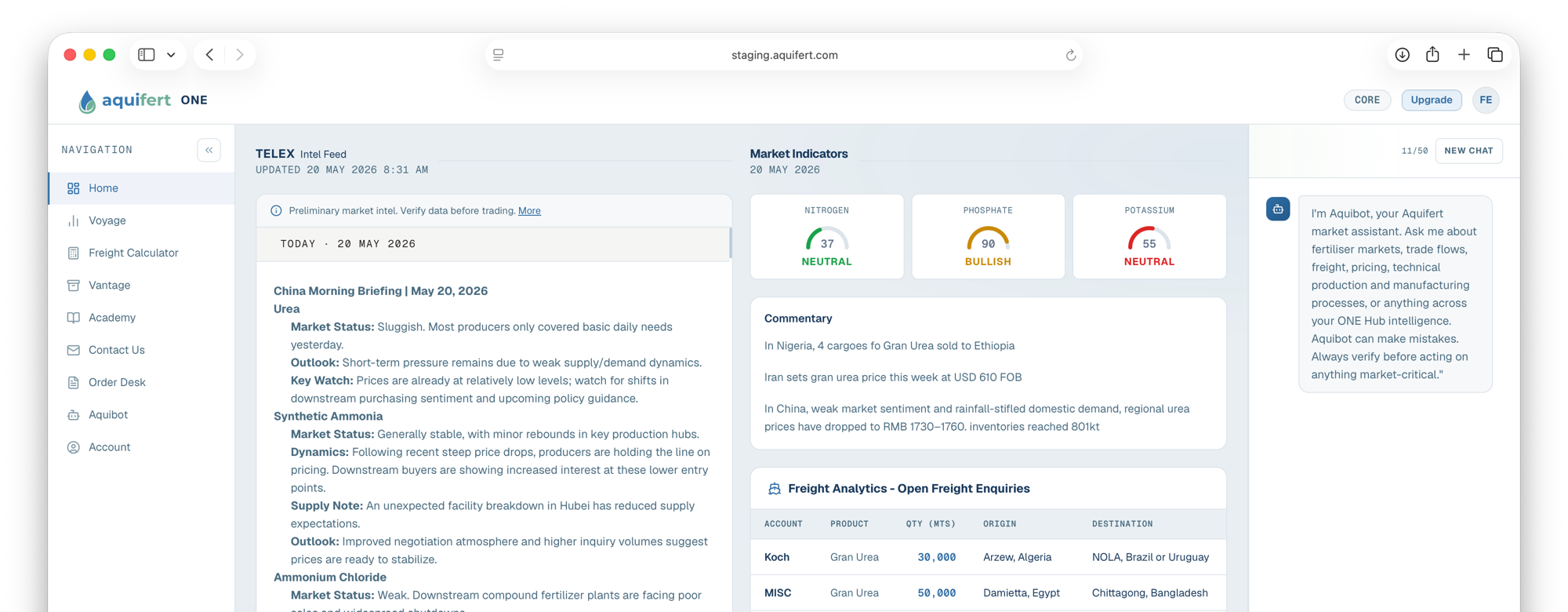
Task: Click the Aquibot avatar icon in chat
Action: (x=1278, y=209)
